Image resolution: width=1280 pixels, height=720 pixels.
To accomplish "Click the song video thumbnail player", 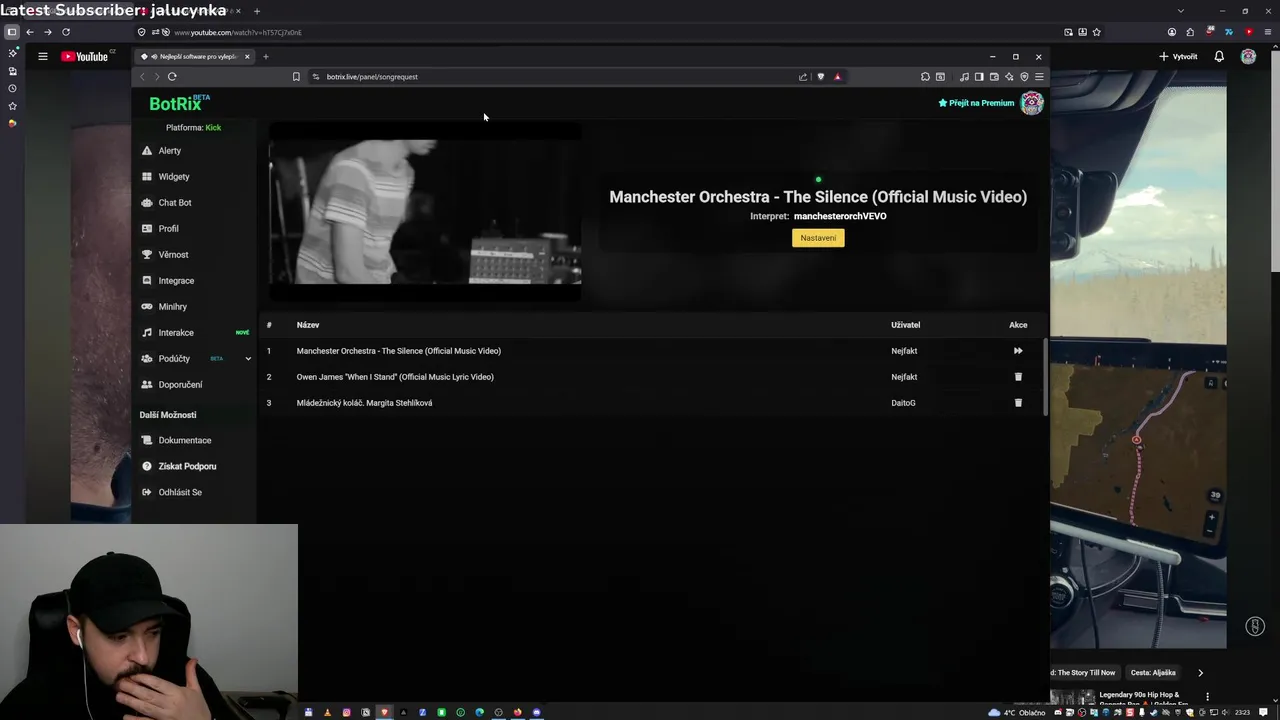I will tap(425, 212).
